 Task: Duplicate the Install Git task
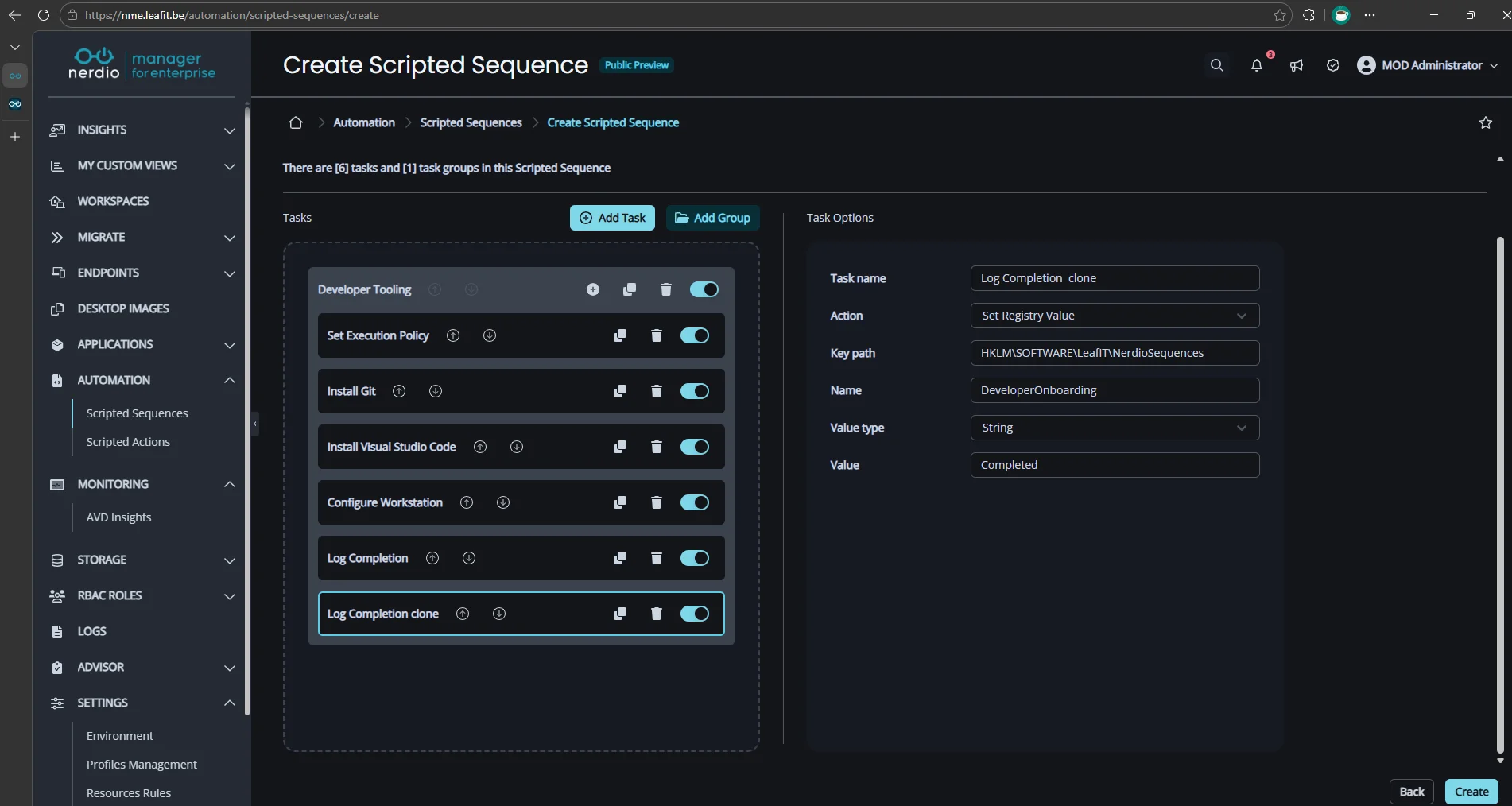[x=620, y=391]
